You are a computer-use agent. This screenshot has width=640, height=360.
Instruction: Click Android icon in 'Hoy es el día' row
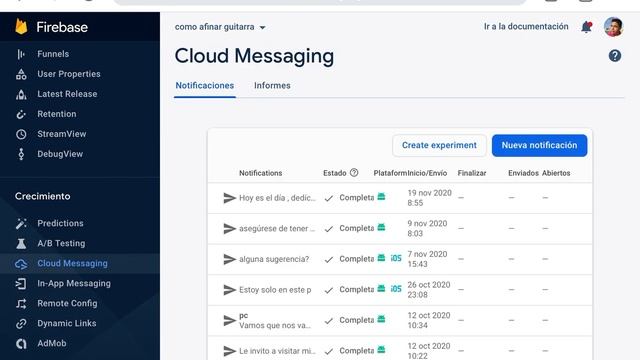point(381,196)
